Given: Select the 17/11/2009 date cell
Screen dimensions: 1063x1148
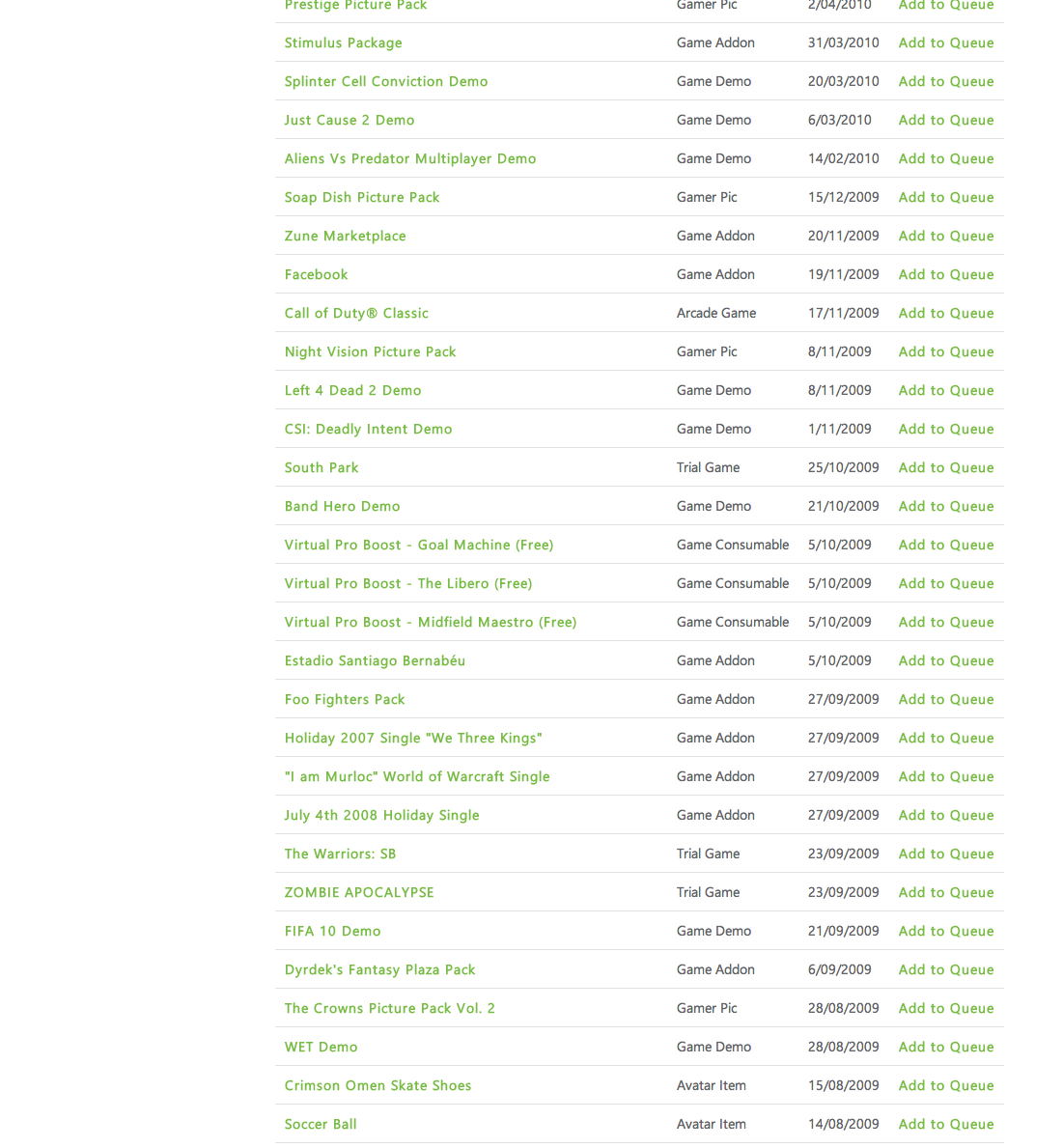Looking at the screenshot, I should click(x=844, y=314).
